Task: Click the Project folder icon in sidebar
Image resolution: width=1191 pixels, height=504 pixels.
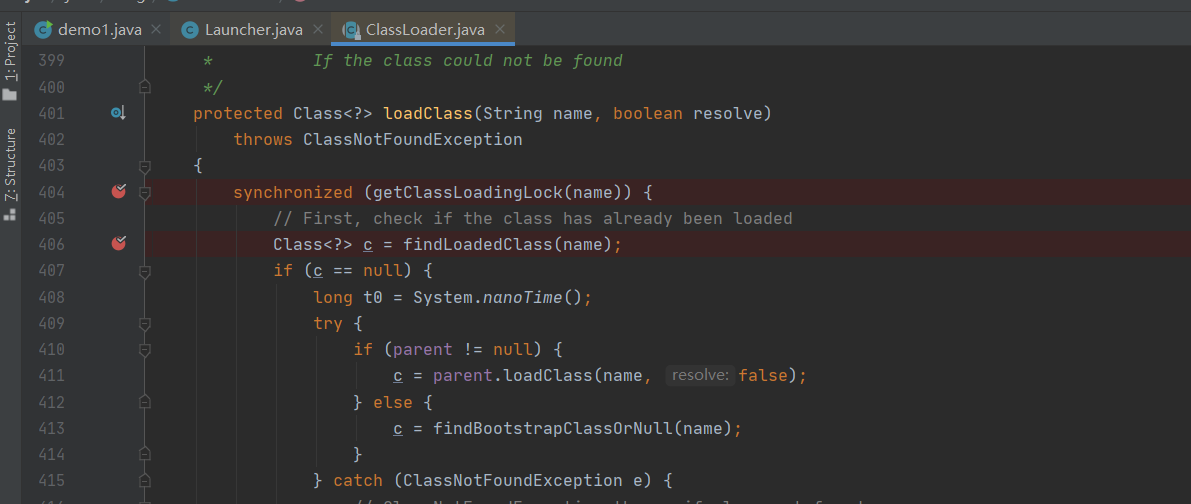Action: click(10, 94)
